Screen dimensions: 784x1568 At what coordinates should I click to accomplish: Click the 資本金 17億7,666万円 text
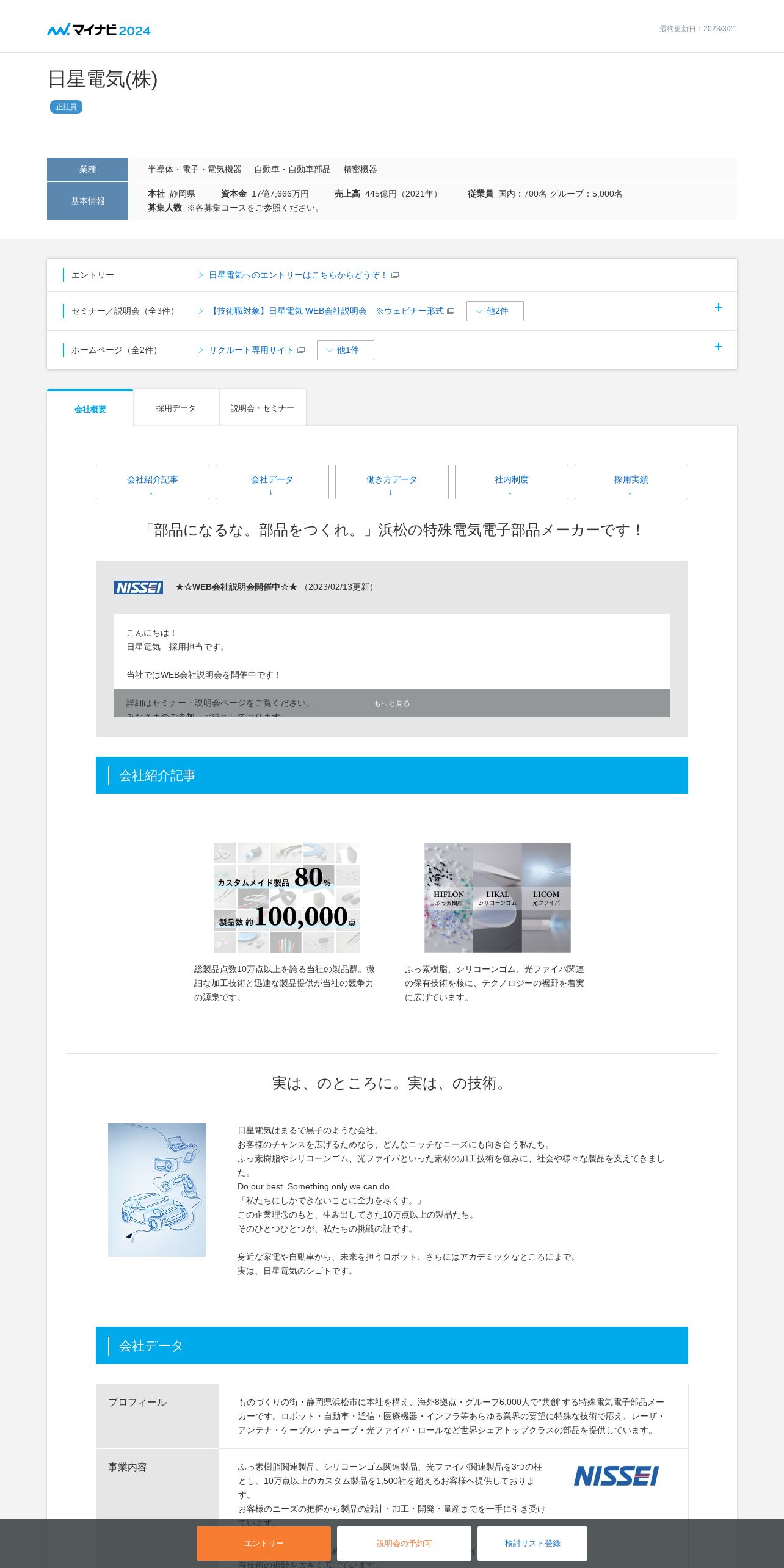[265, 194]
